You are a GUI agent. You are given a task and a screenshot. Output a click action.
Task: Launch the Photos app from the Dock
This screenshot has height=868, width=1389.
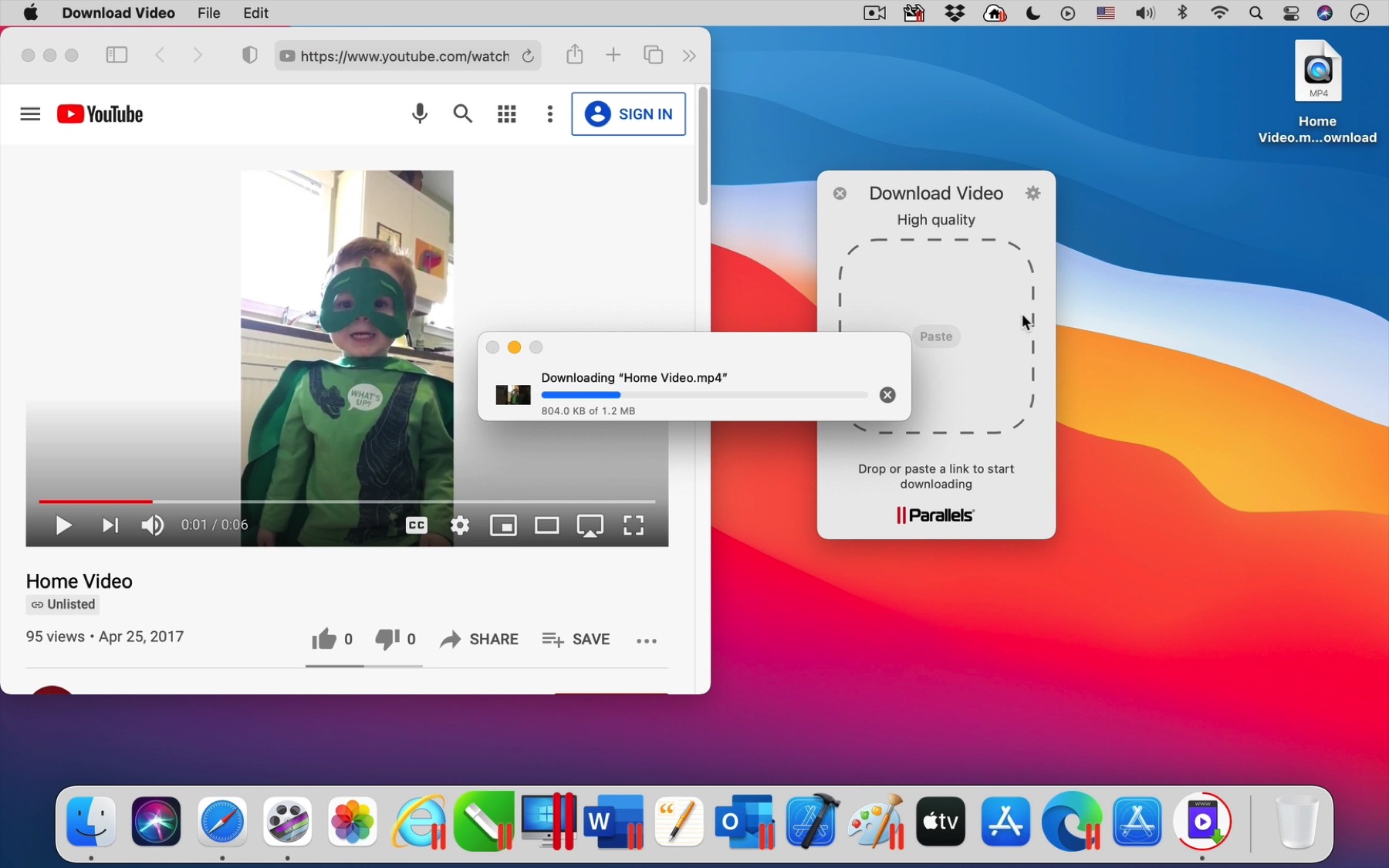[352, 821]
